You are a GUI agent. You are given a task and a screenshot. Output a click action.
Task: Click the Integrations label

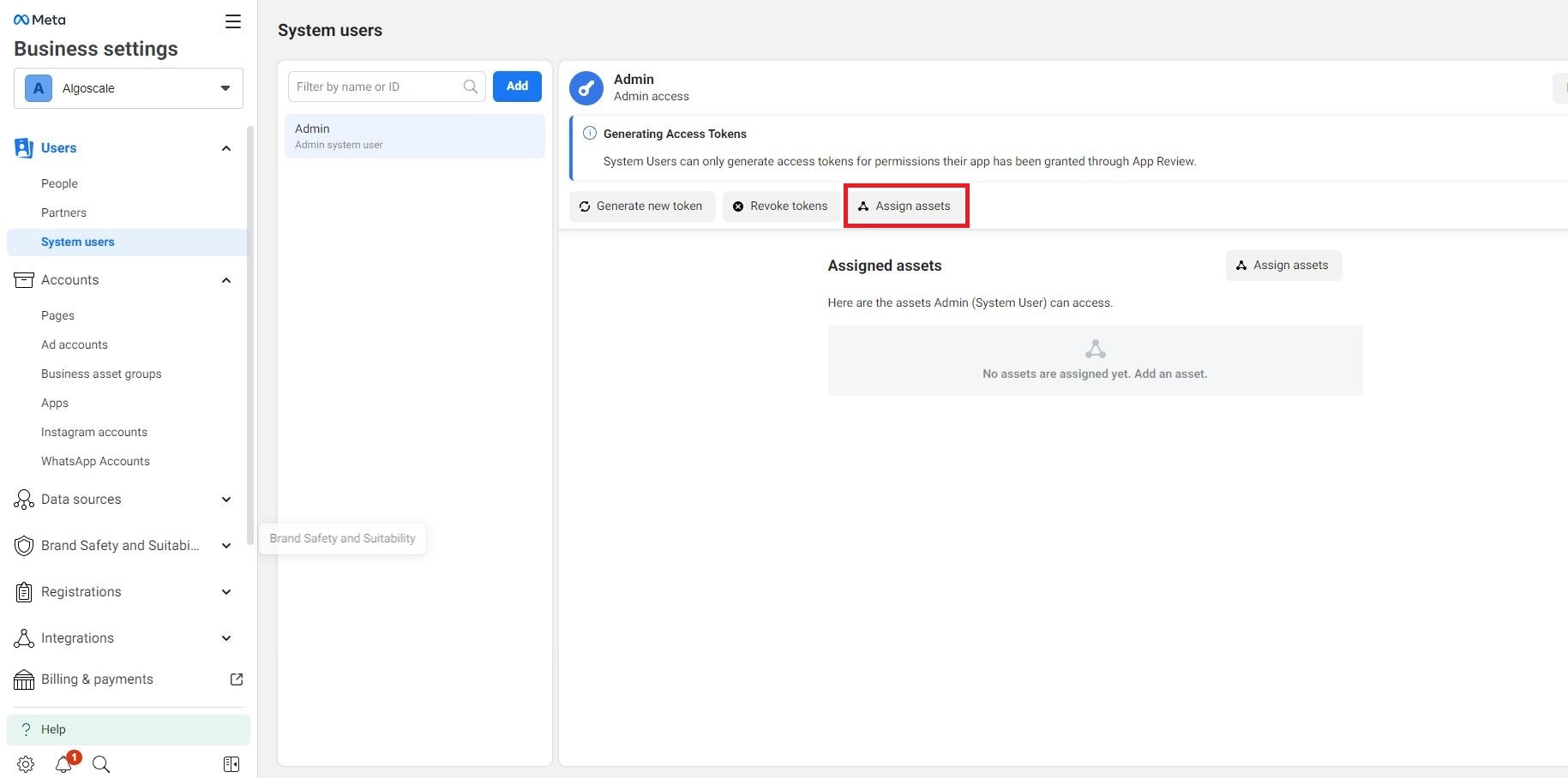click(77, 638)
